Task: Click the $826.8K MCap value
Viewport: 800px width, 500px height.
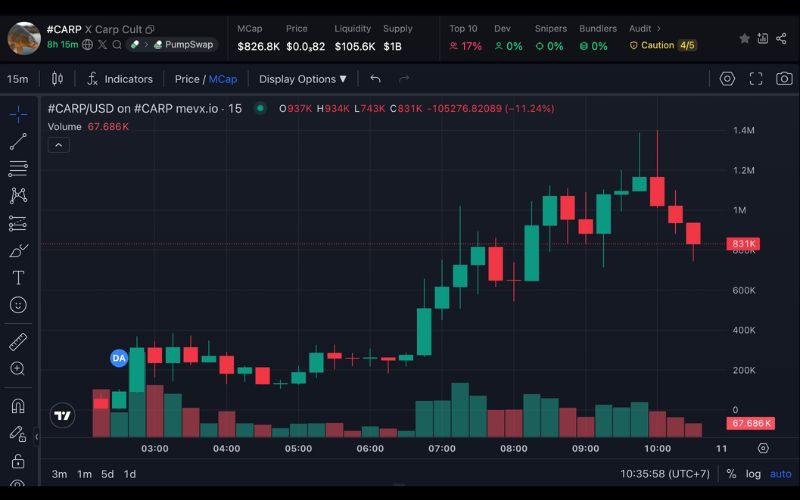Action: [x=258, y=46]
